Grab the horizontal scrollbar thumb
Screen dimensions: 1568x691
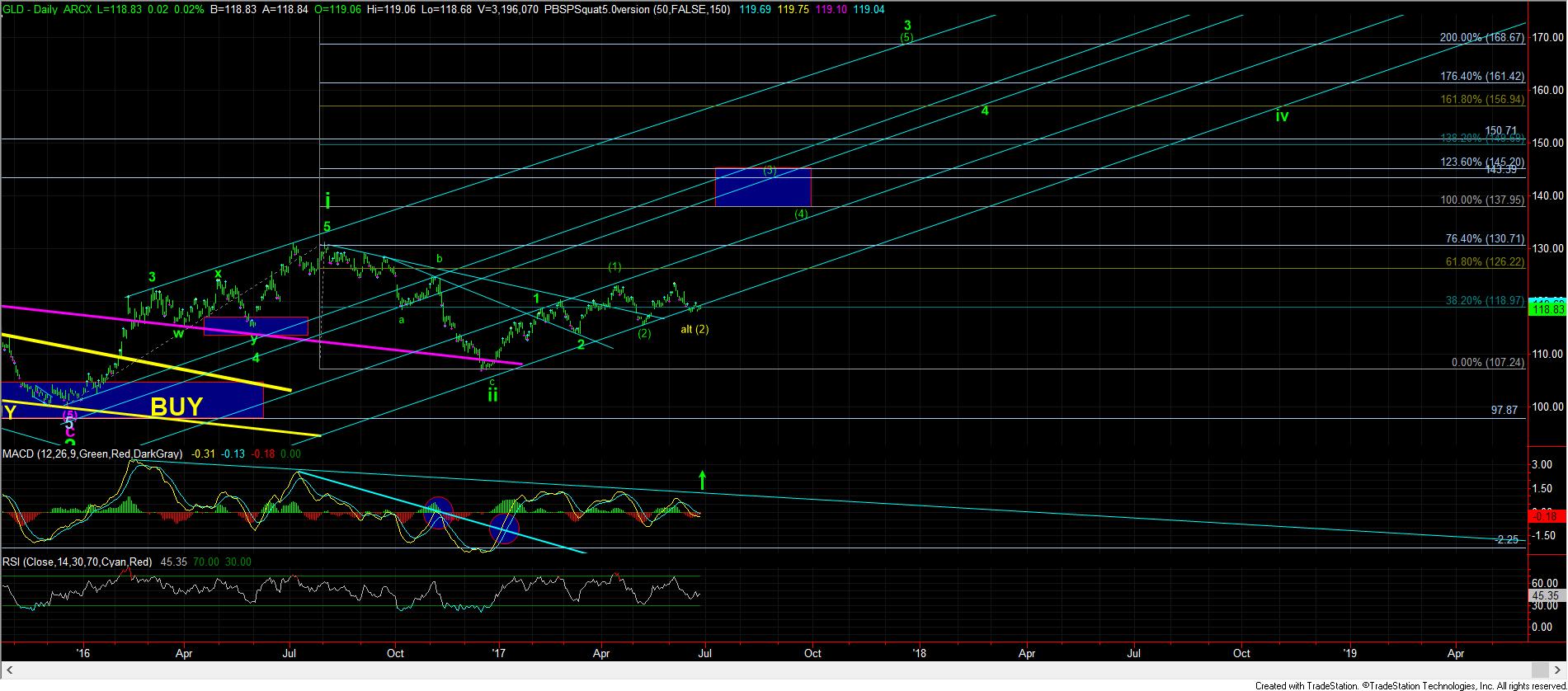(x=1539, y=670)
